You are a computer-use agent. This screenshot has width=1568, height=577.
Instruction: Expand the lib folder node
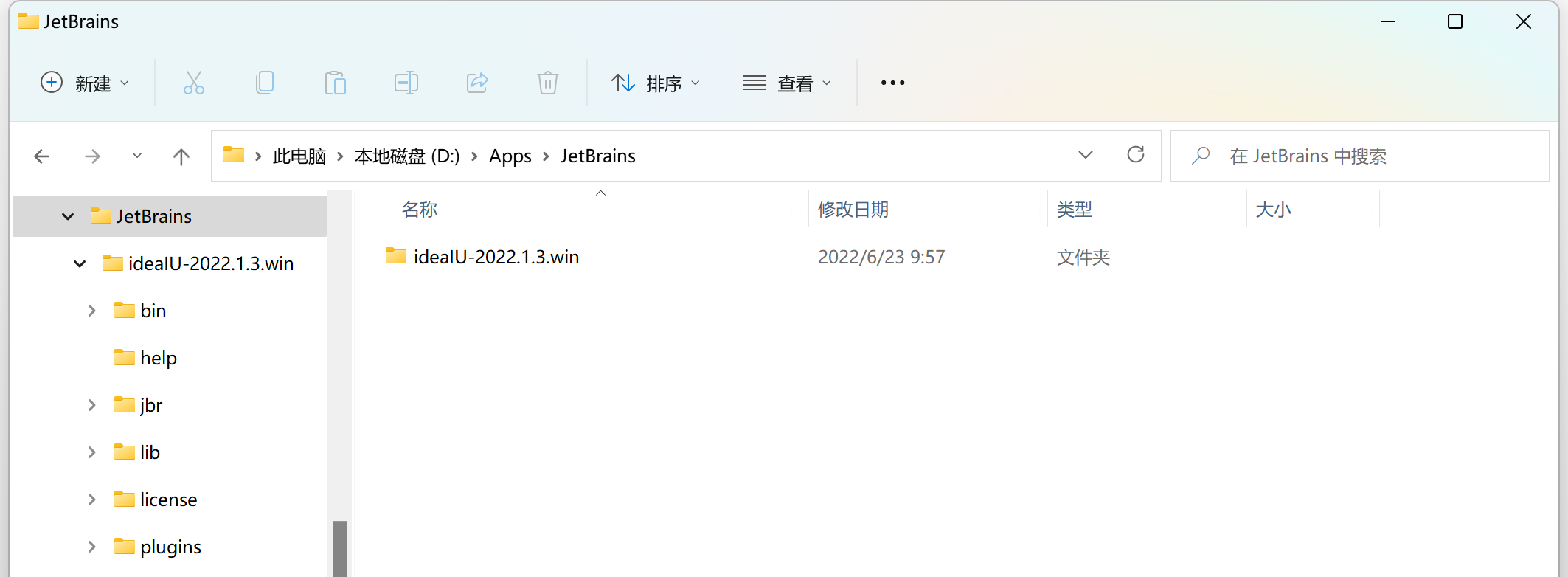point(91,452)
